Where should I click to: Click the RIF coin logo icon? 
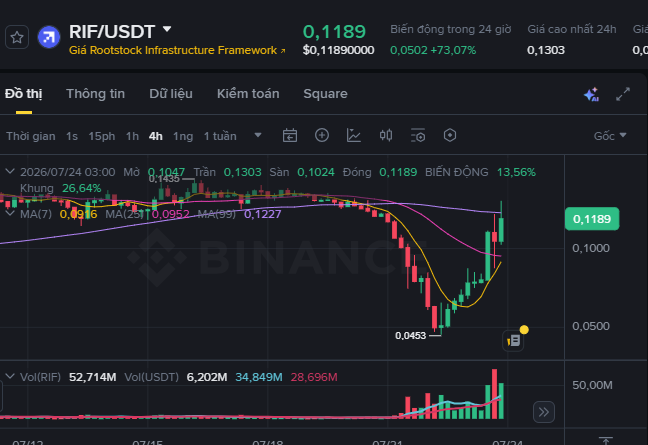click(x=49, y=37)
